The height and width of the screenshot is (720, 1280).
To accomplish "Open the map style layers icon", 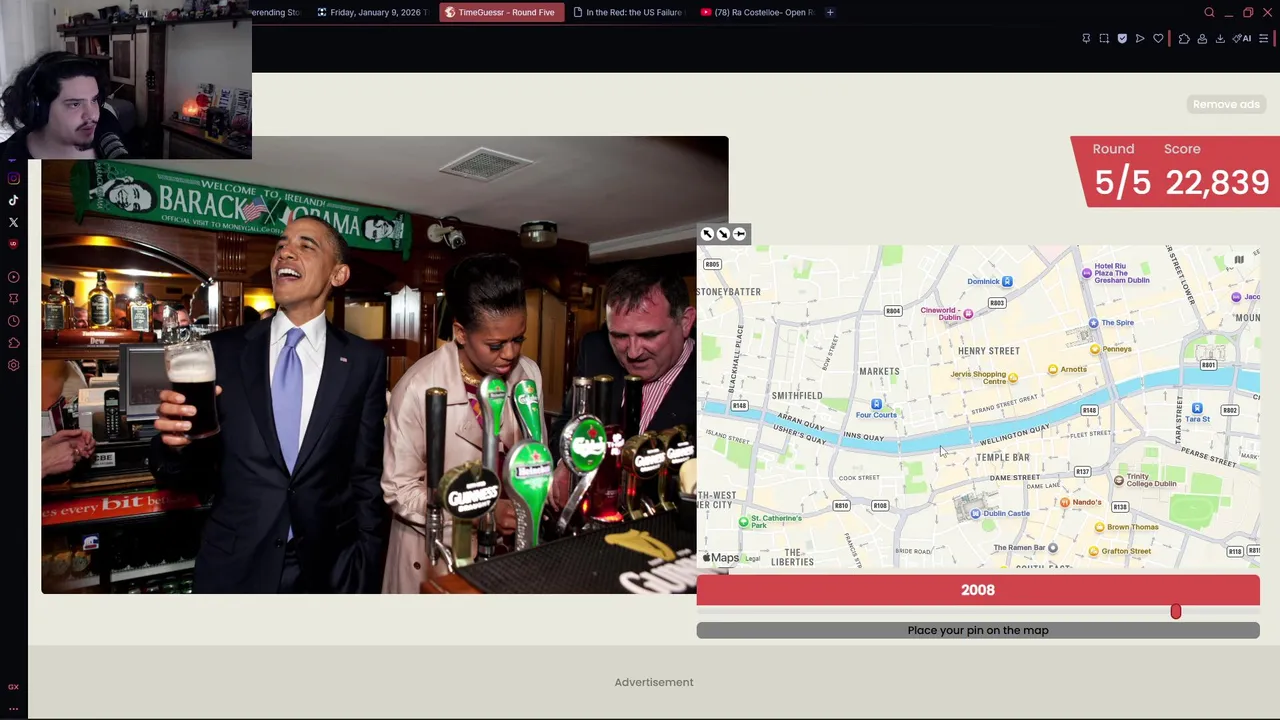I will point(1239,260).
